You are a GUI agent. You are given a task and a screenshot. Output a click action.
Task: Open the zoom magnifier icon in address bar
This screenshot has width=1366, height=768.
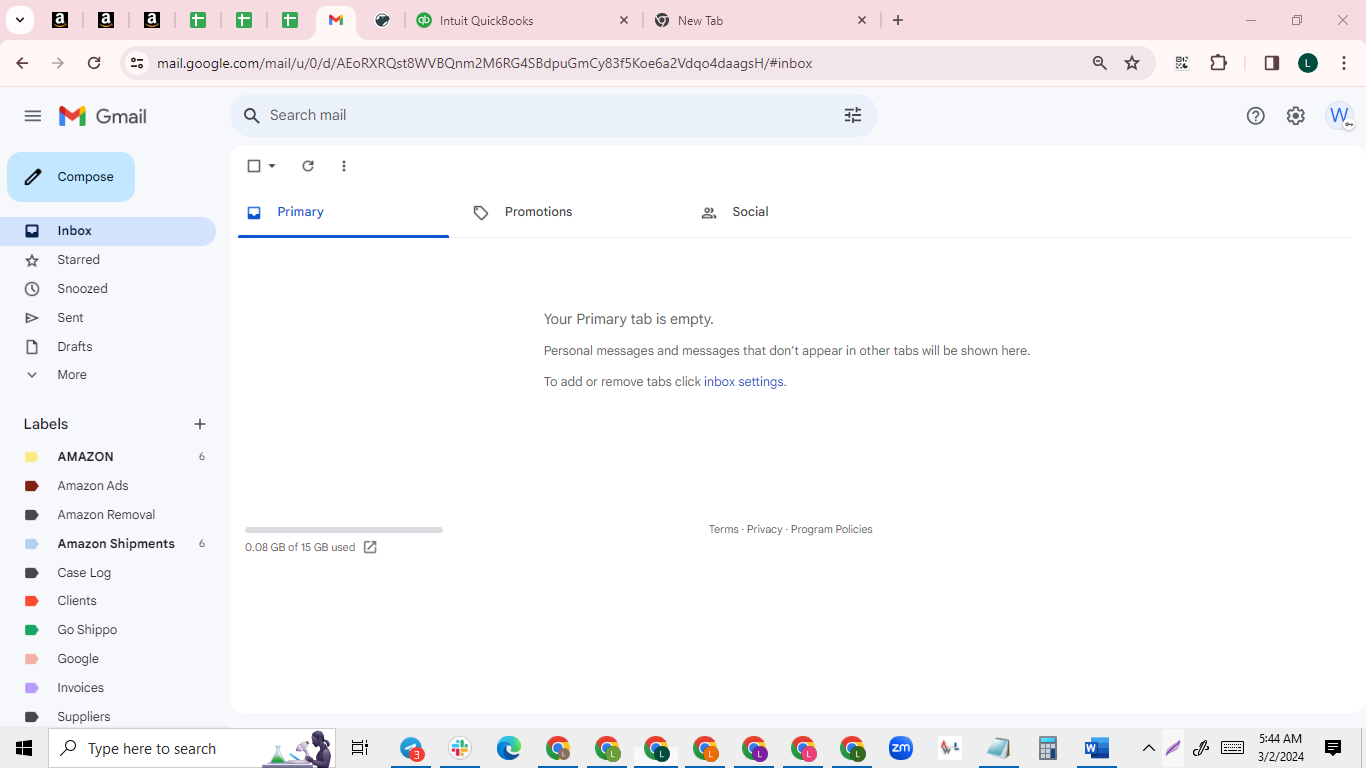(1100, 63)
